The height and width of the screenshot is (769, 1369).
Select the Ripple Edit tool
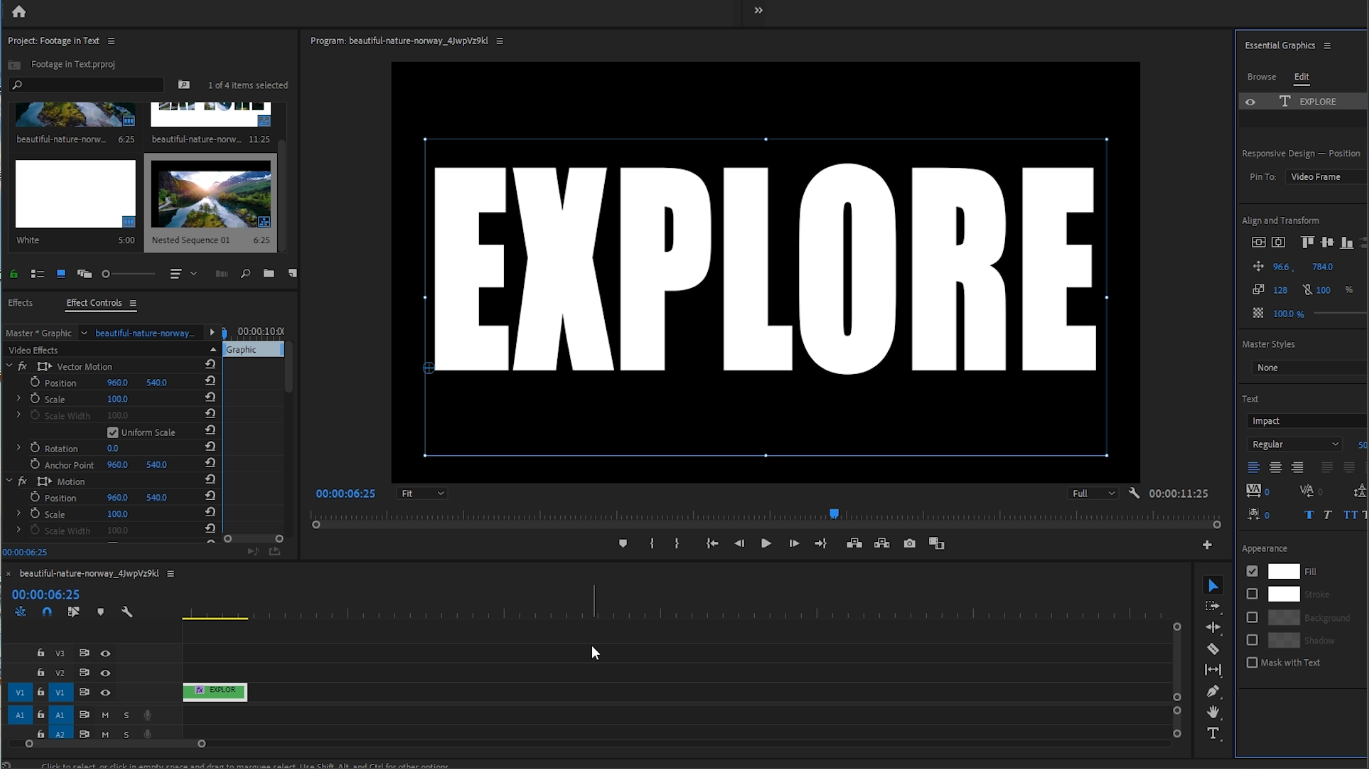(x=1213, y=627)
